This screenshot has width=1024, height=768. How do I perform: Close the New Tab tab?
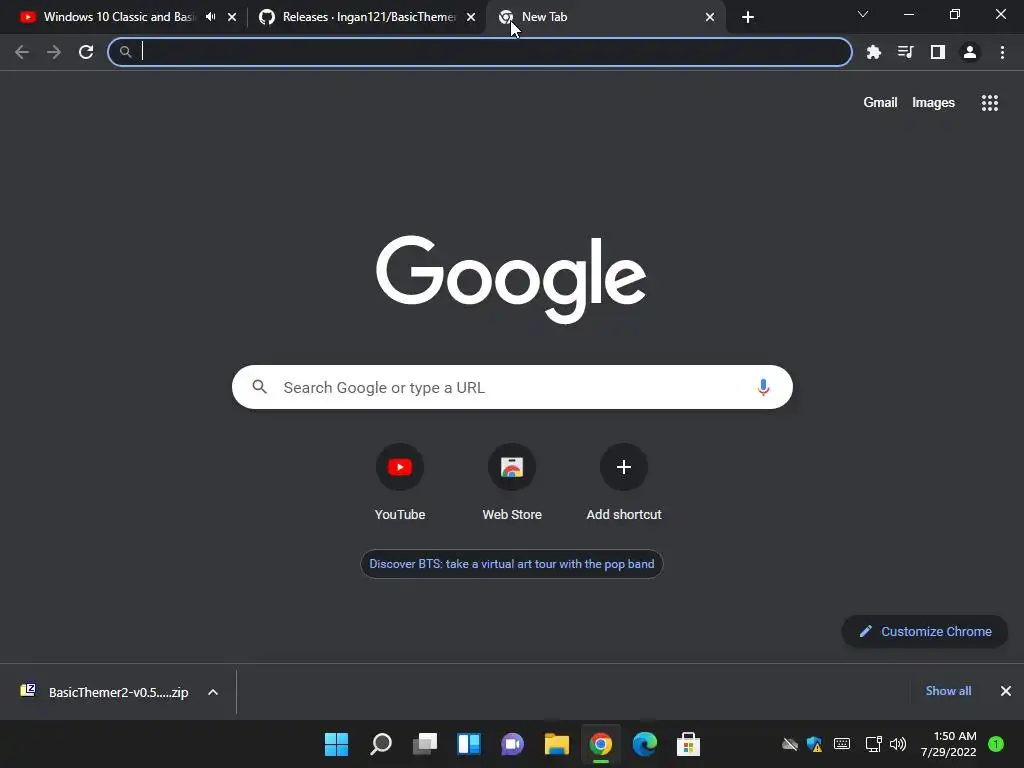click(x=710, y=17)
